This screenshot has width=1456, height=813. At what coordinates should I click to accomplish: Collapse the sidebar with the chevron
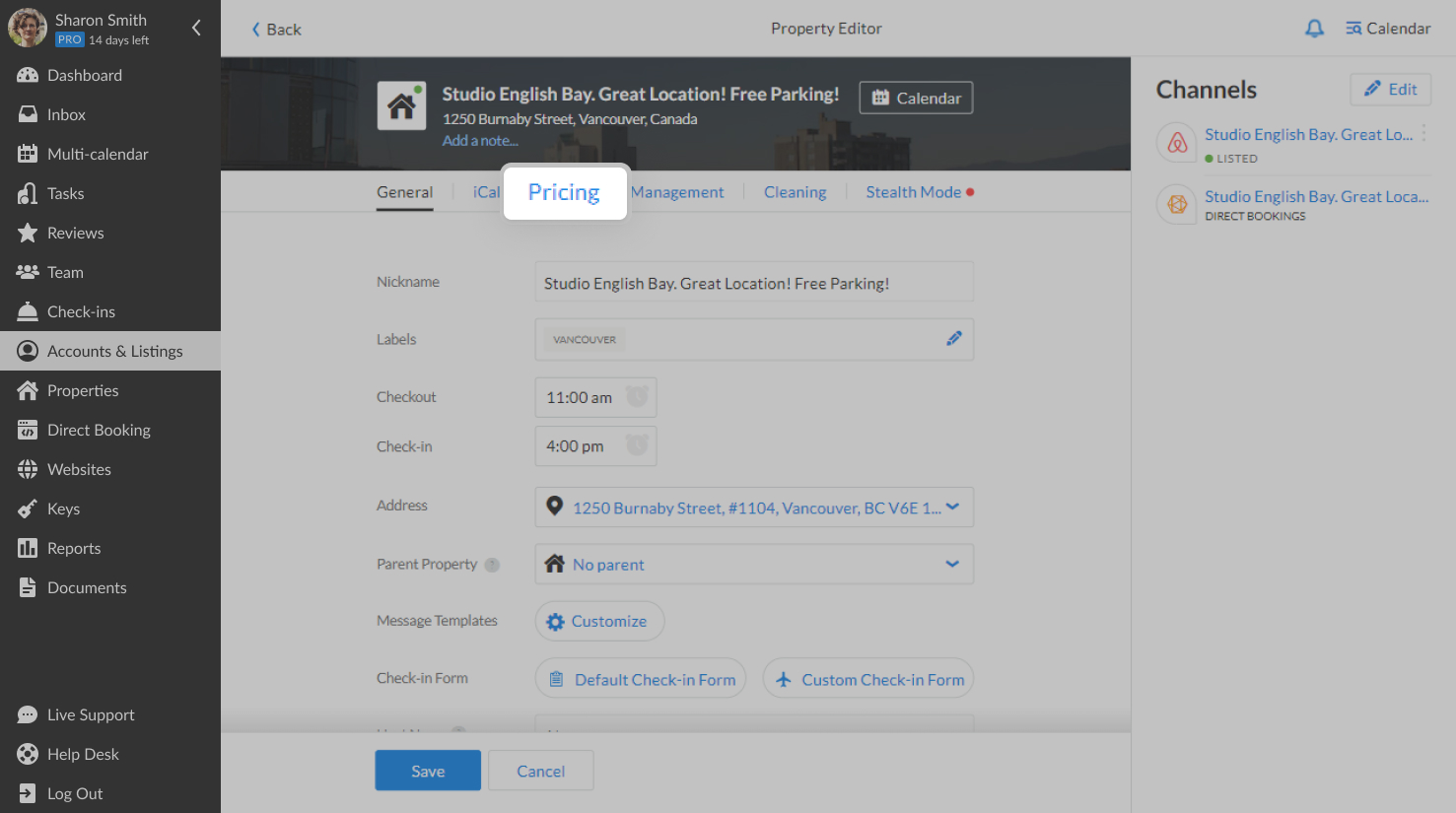pyautogui.click(x=196, y=29)
